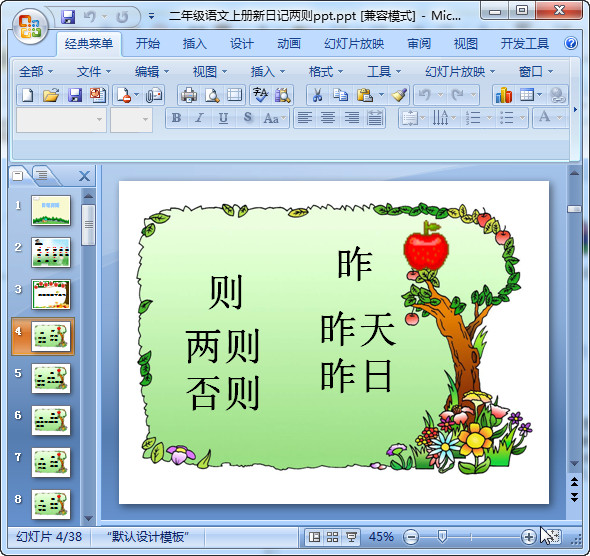Click the Research binoculars icon
Image resolution: width=590 pixels, height=556 pixels.
coord(283,95)
